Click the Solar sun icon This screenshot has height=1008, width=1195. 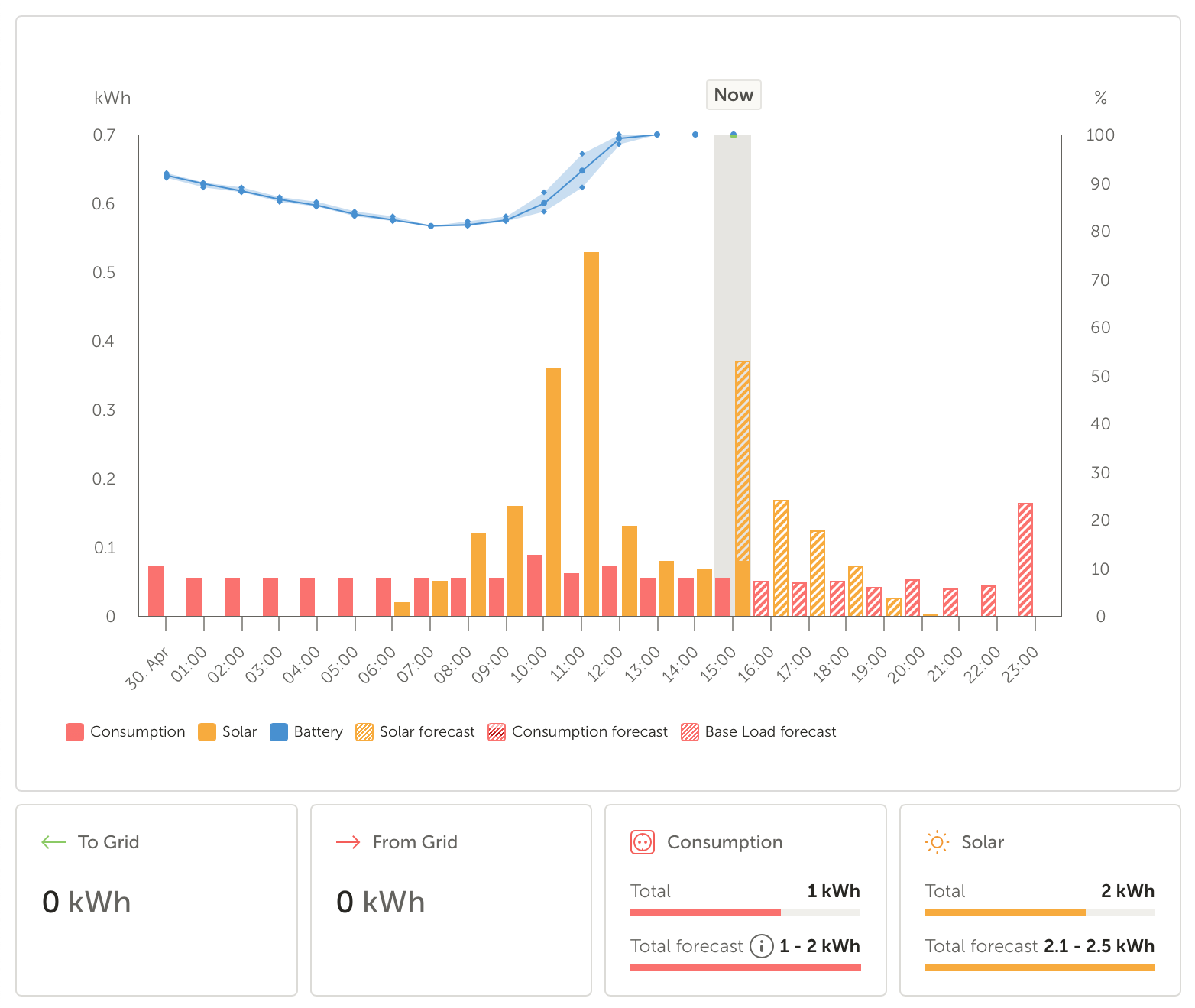click(x=937, y=842)
